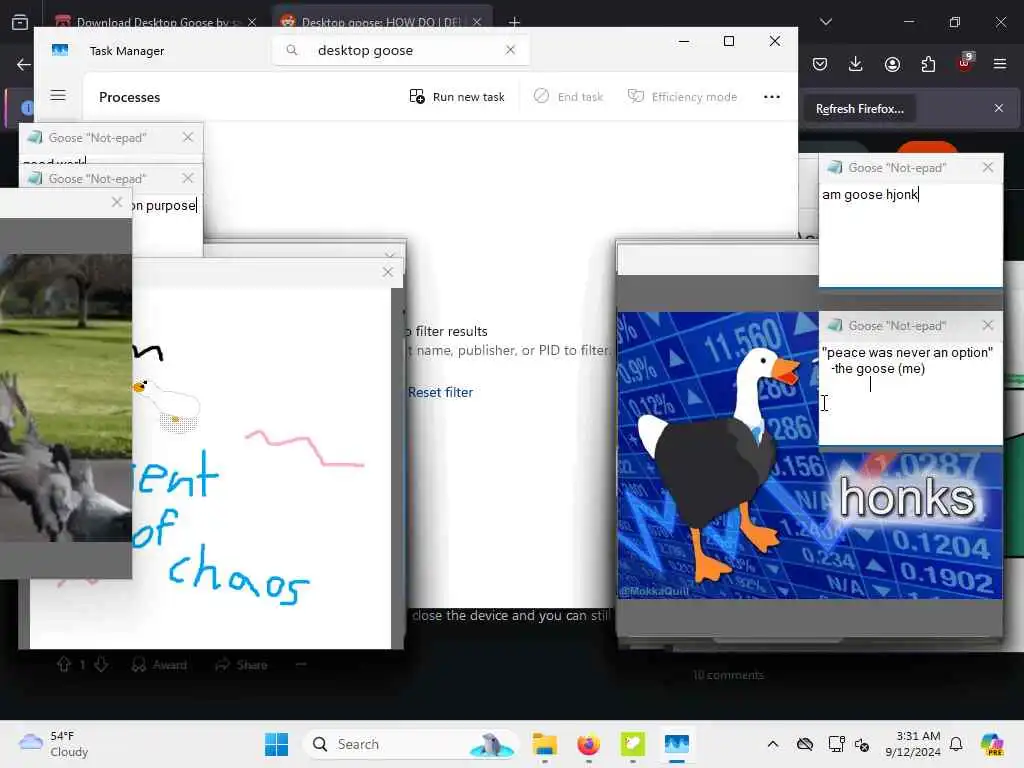Image resolution: width=1024 pixels, height=768 pixels.
Task: Click the Reset filter link
Action: (440, 392)
